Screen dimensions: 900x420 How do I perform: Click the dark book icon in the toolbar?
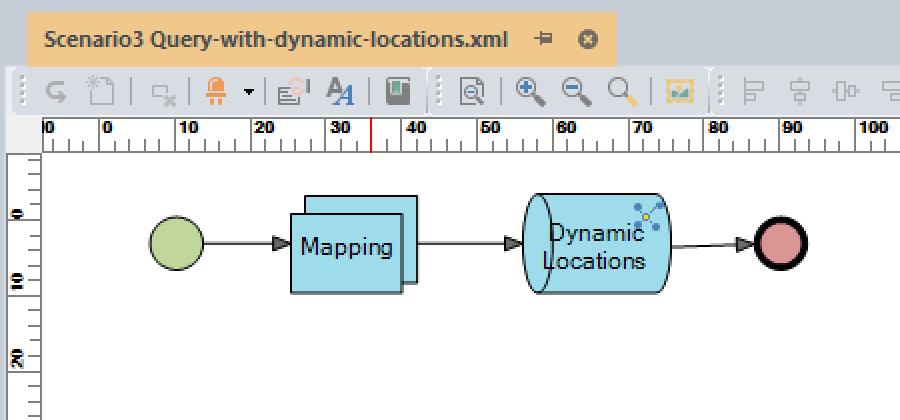coord(398,92)
